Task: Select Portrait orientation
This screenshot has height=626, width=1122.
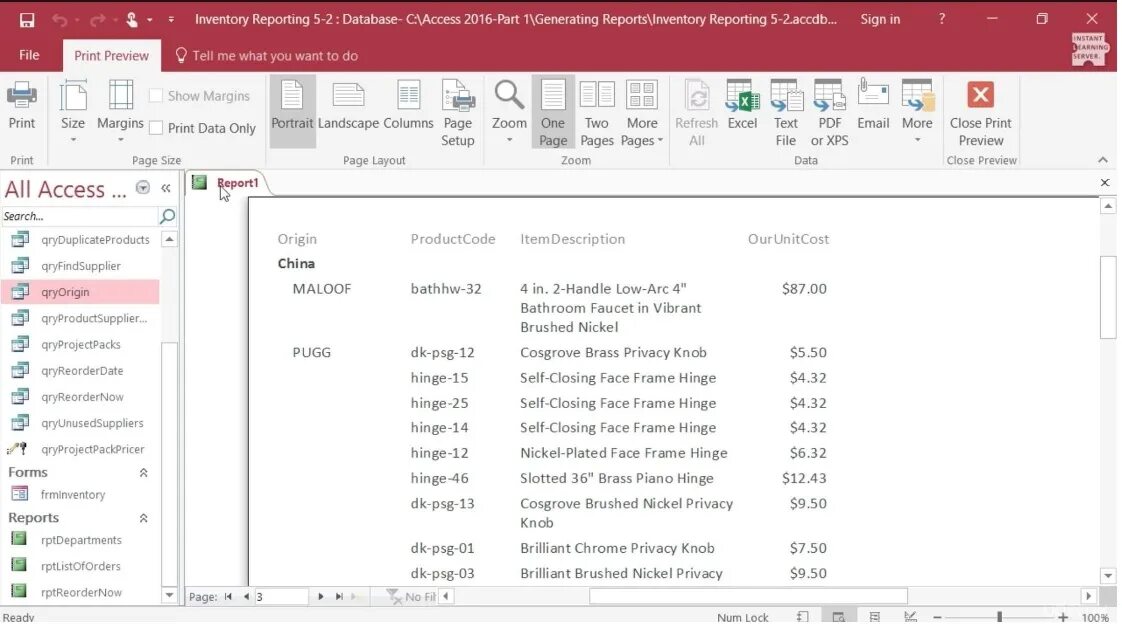Action: point(292,111)
